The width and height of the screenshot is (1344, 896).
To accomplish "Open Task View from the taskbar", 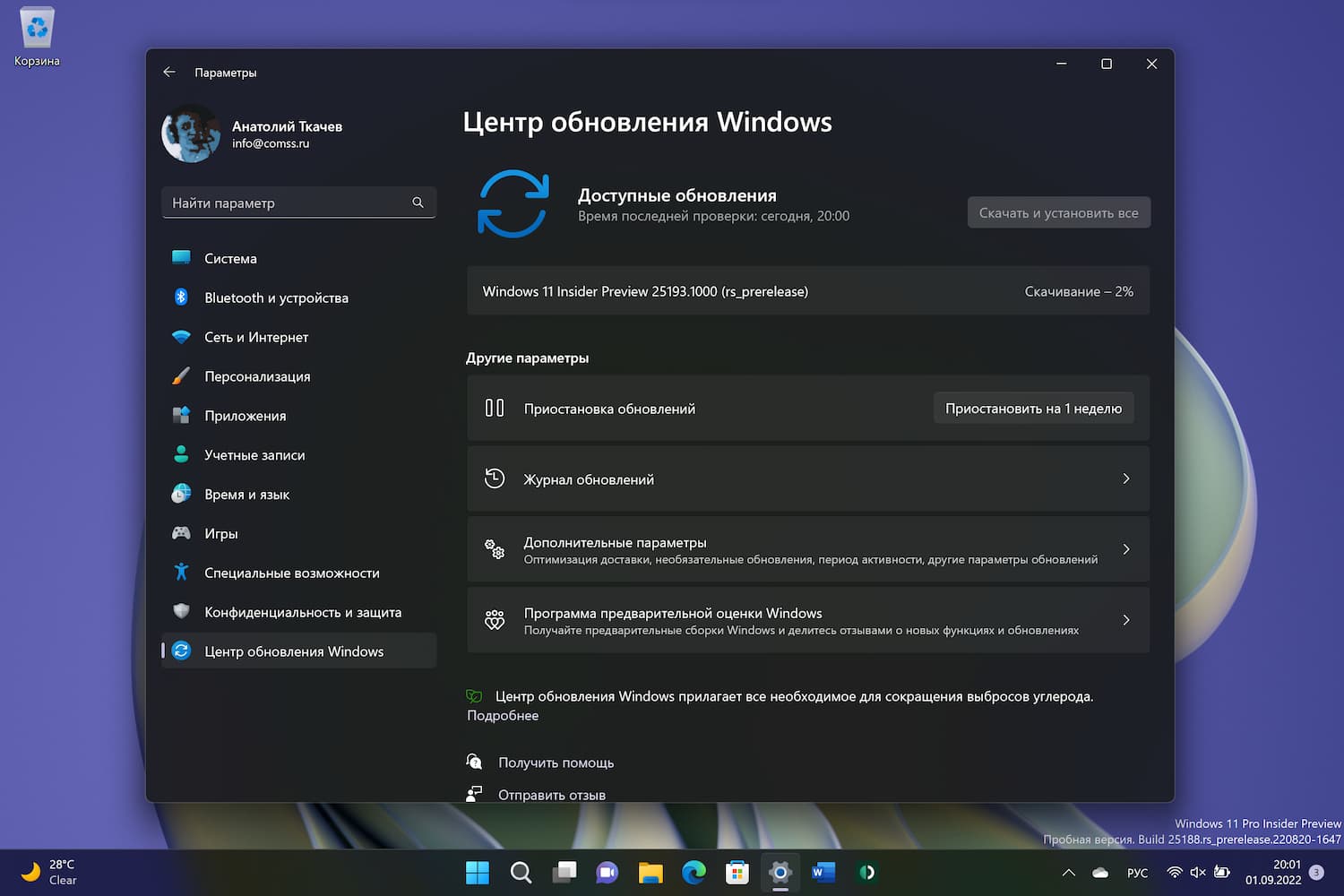I will pos(564,872).
